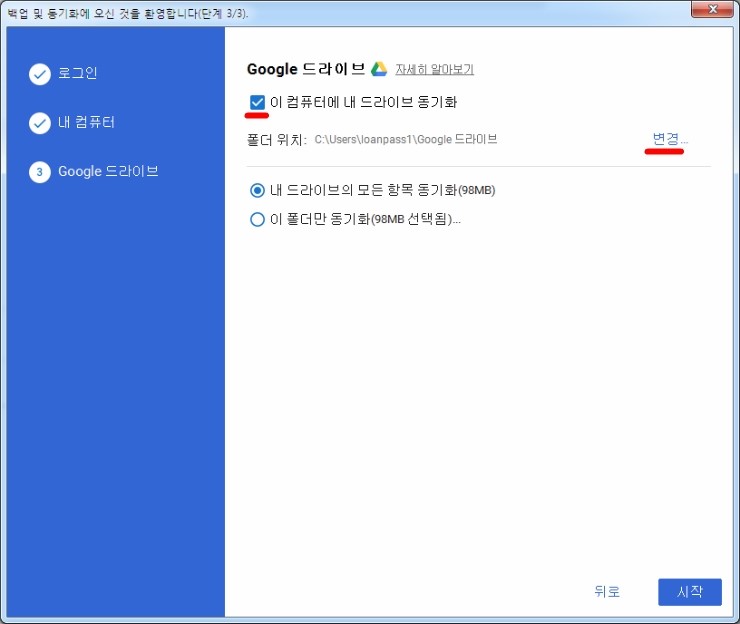The height and width of the screenshot is (624, 740).
Task: Close the 백업 및 동기화 window
Action: pyautogui.click(x=713, y=9)
